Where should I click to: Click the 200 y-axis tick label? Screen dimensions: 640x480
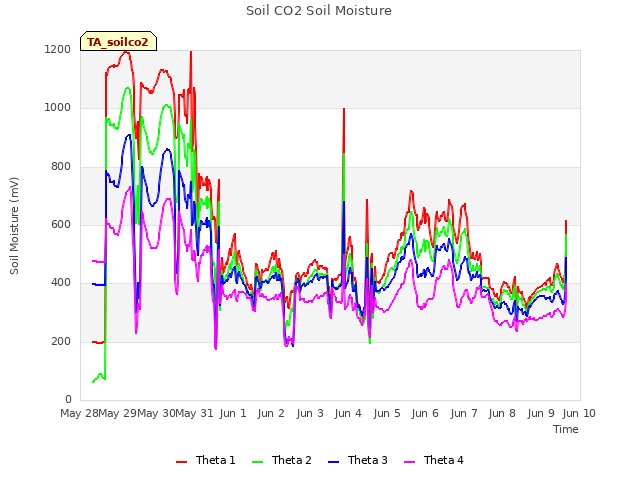tap(61, 342)
